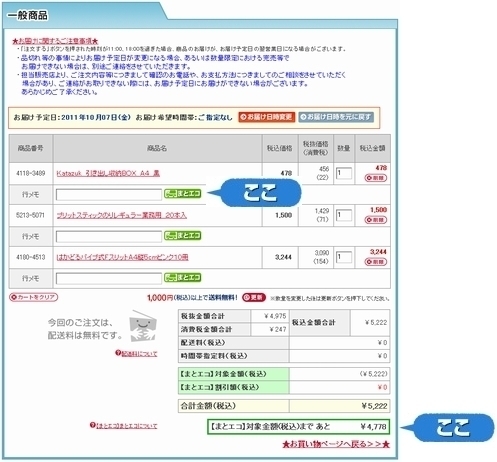Image resolution: width=497 pixels, height=462 pixels.
Task: Click the まとエコ button for Katazuk item
Action: [x=182, y=194]
